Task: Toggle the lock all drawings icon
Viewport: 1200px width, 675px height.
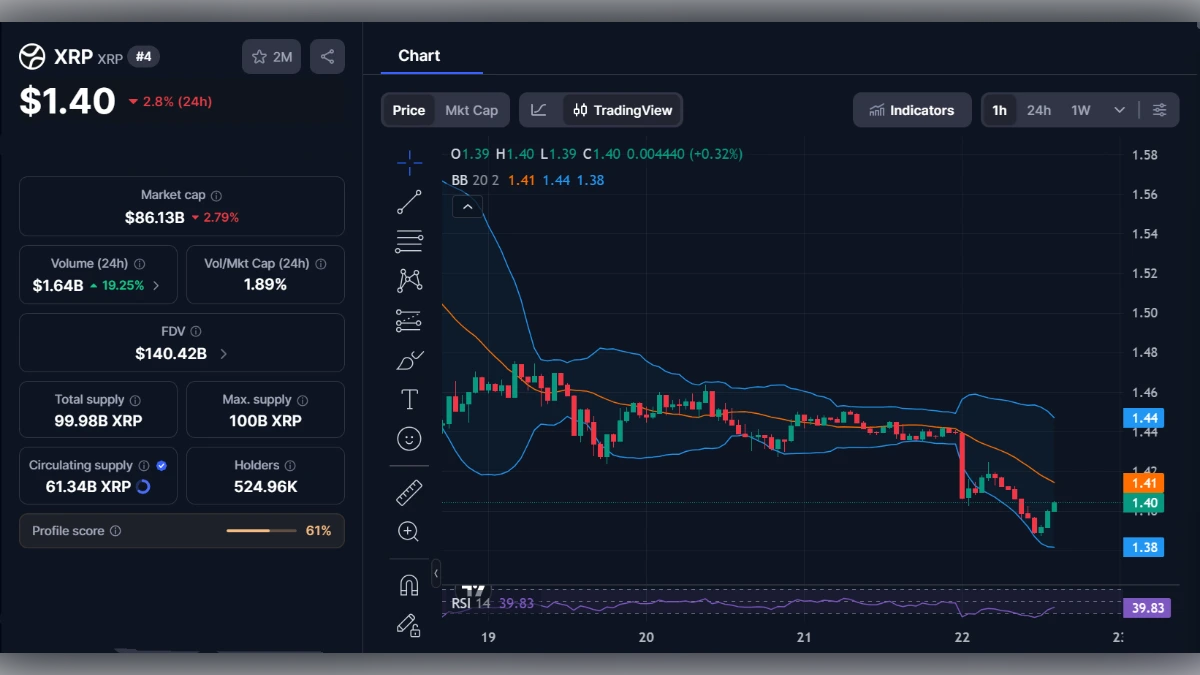Action: pyautogui.click(x=408, y=625)
